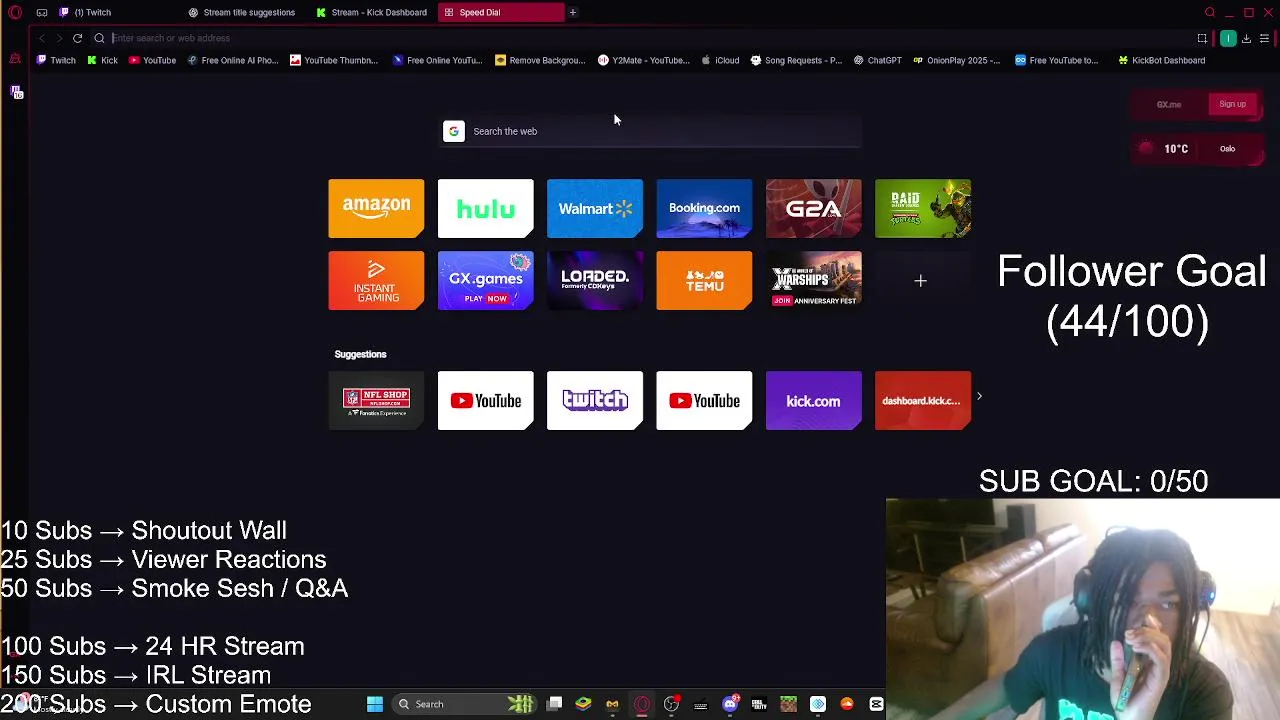
Task: Open the YouTube bookmark
Action: point(152,60)
